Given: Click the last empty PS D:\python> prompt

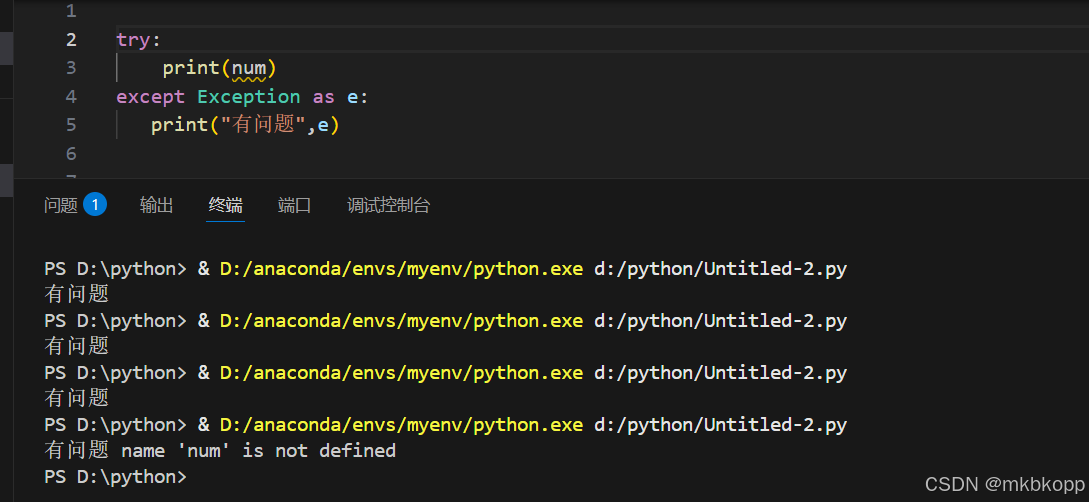Looking at the screenshot, I should tap(115, 477).
